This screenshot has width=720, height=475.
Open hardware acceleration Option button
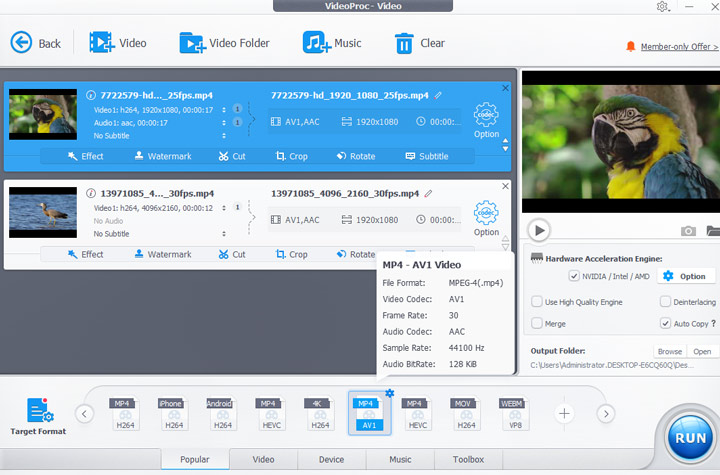coord(686,276)
